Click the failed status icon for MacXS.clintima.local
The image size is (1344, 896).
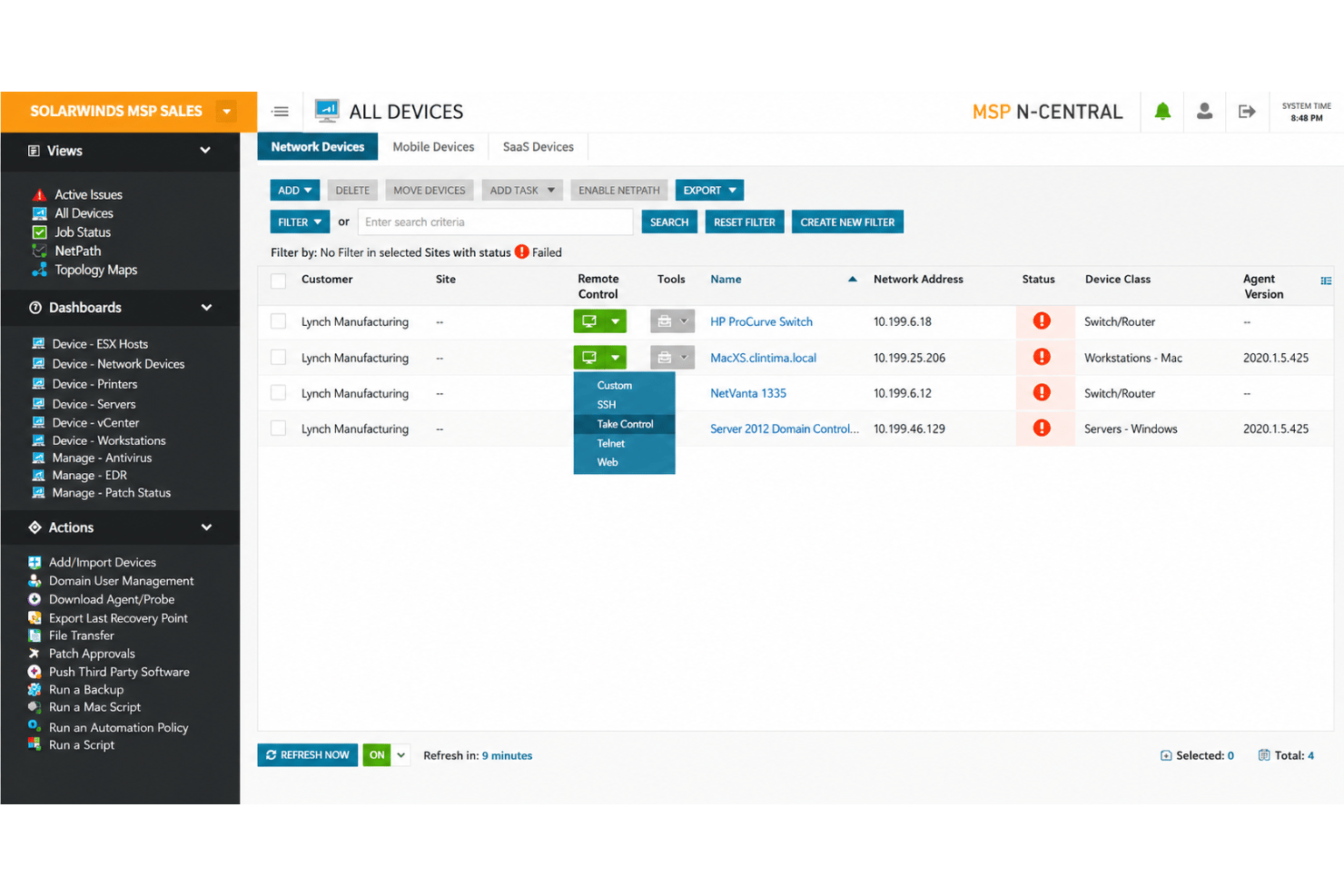coord(1042,357)
